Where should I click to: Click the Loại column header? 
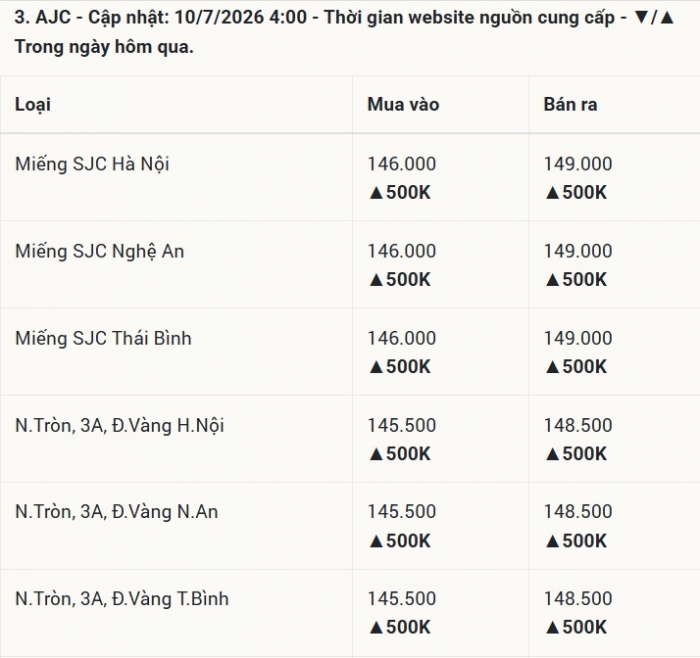[33, 105]
